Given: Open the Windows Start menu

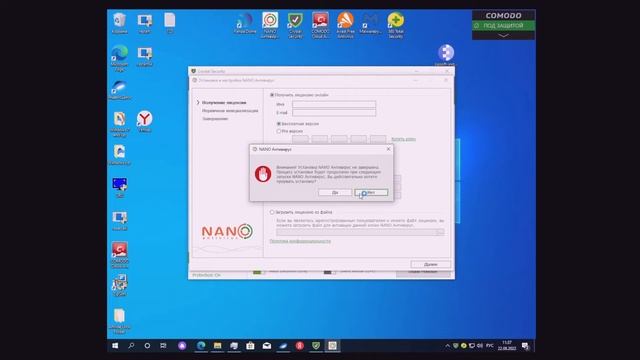Looking at the screenshot, I should (x=115, y=346).
